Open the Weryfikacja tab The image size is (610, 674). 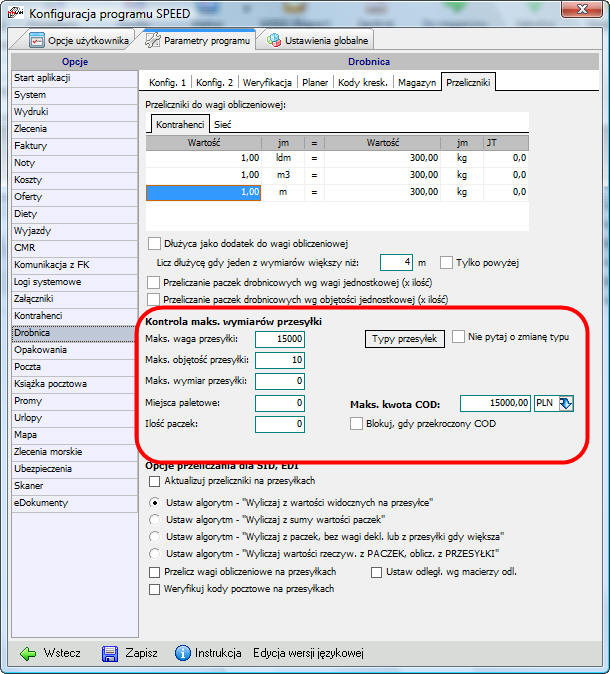click(267, 83)
